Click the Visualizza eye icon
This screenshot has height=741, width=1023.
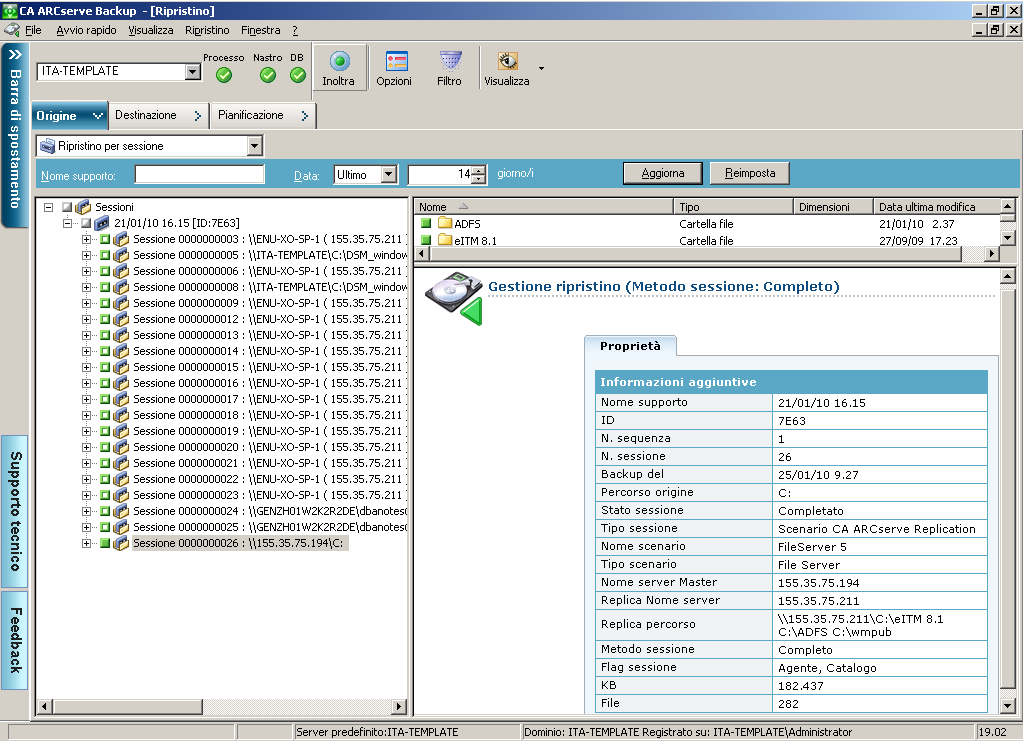click(507, 62)
